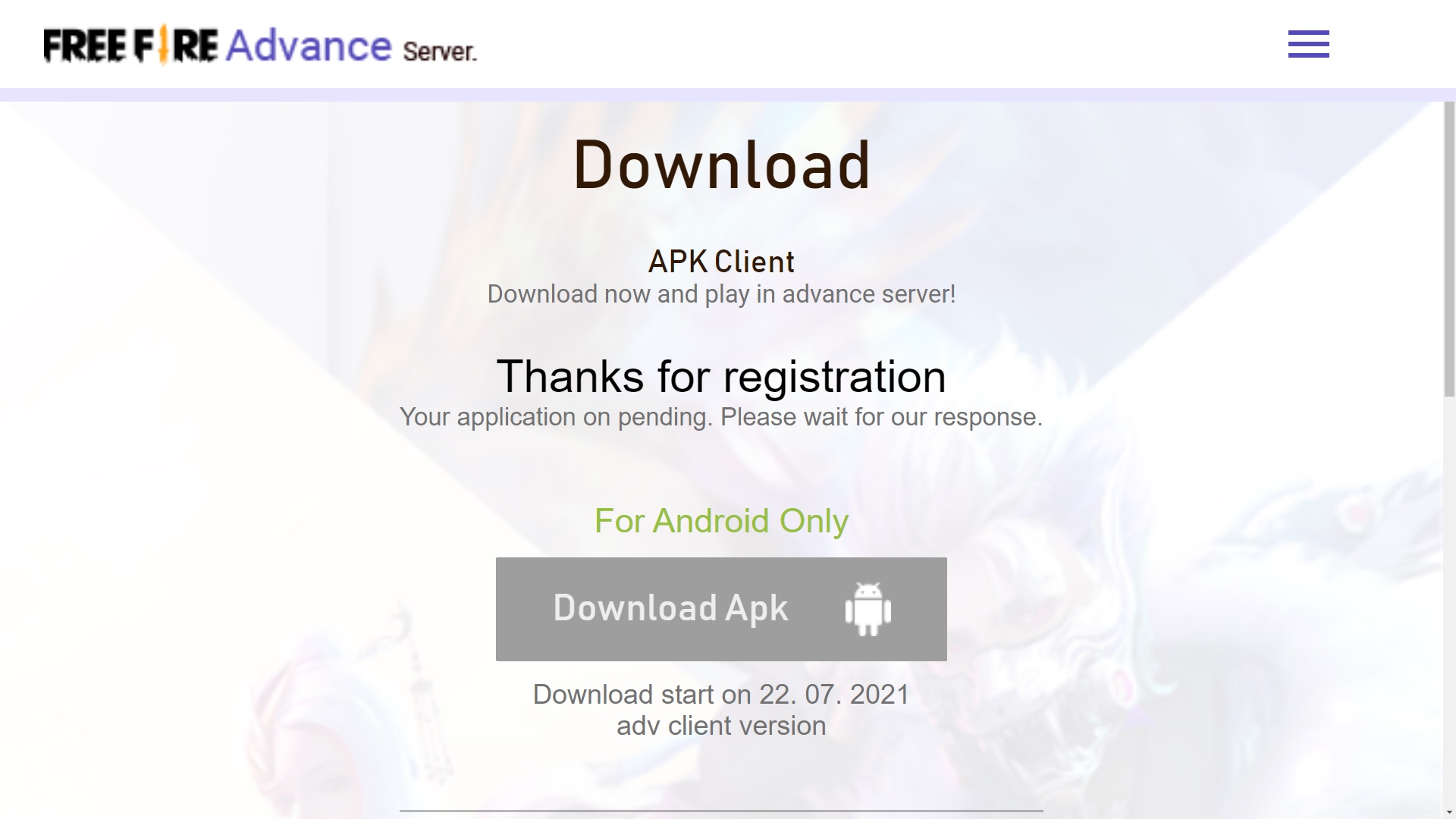Click the "Your application on pending" message
1456x819 pixels.
pos(721,417)
